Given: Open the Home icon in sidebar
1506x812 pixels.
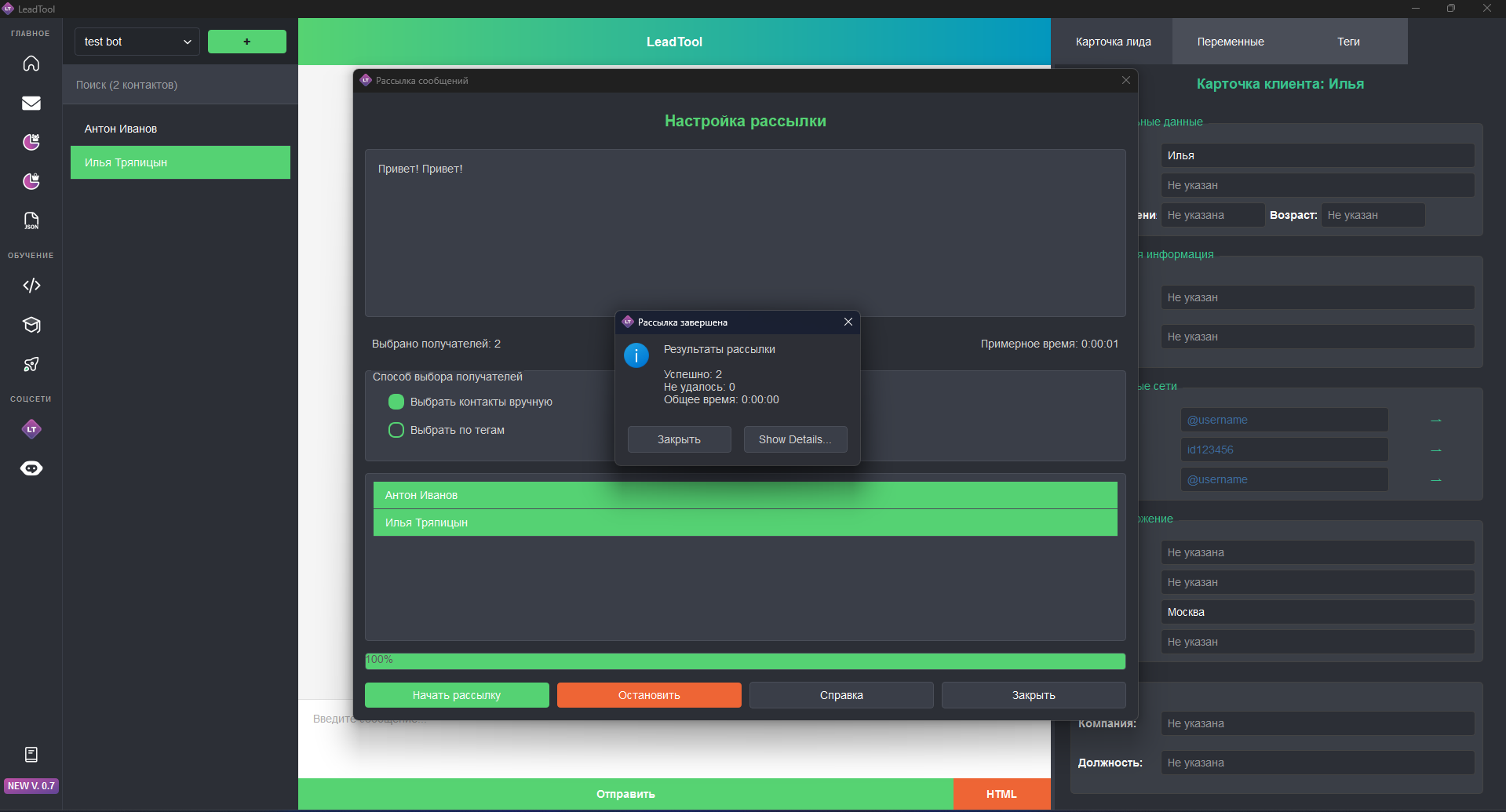Looking at the screenshot, I should 31,64.
